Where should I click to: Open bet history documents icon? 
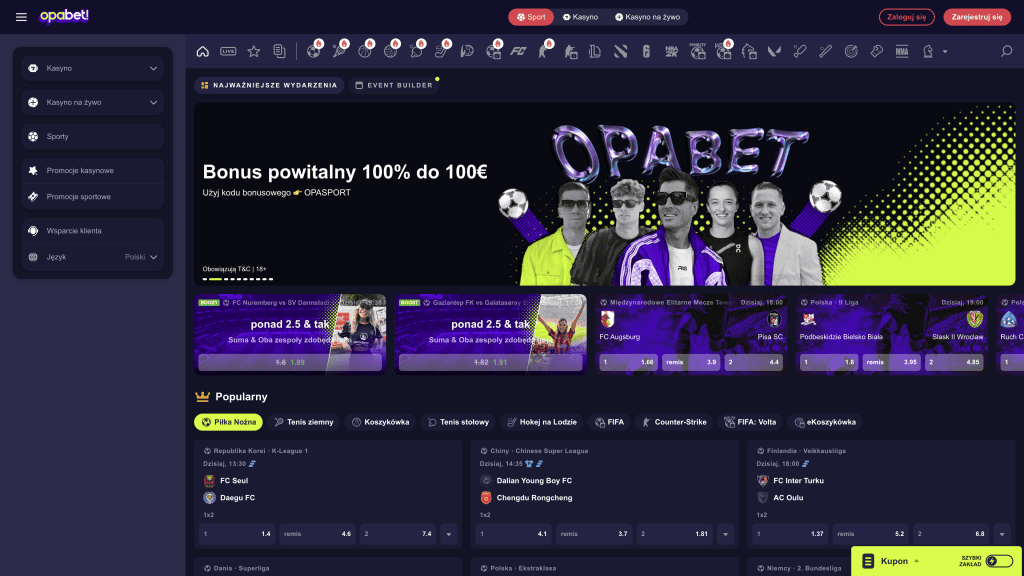279,52
